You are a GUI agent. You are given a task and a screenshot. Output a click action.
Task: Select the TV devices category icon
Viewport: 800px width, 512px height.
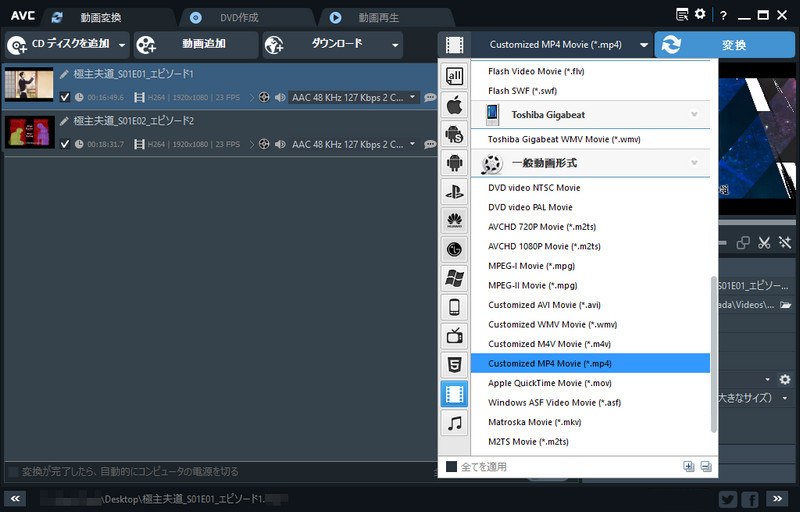coord(454,336)
